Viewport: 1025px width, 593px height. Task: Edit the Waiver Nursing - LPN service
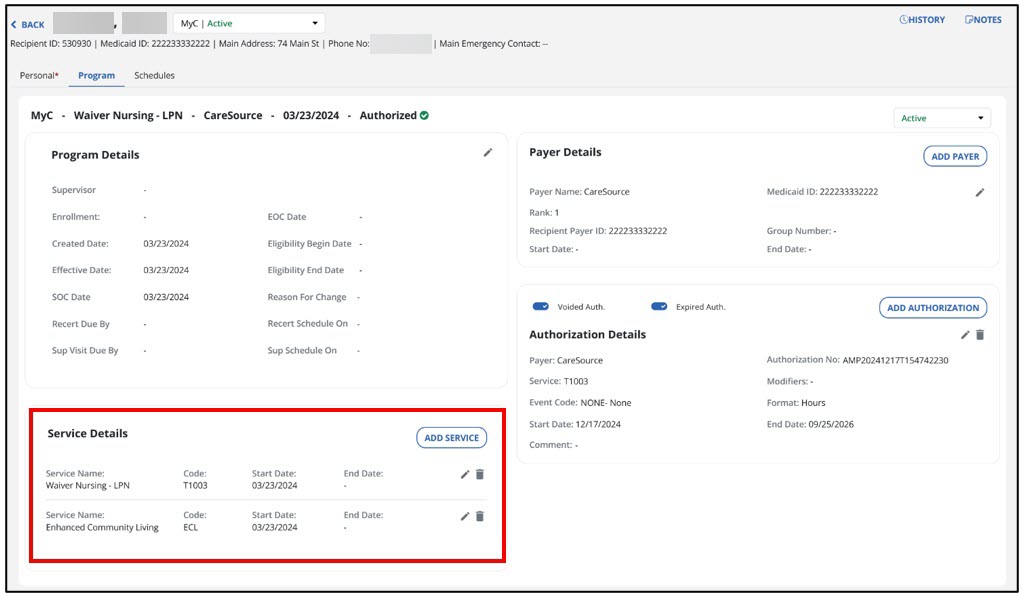pyautogui.click(x=465, y=475)
